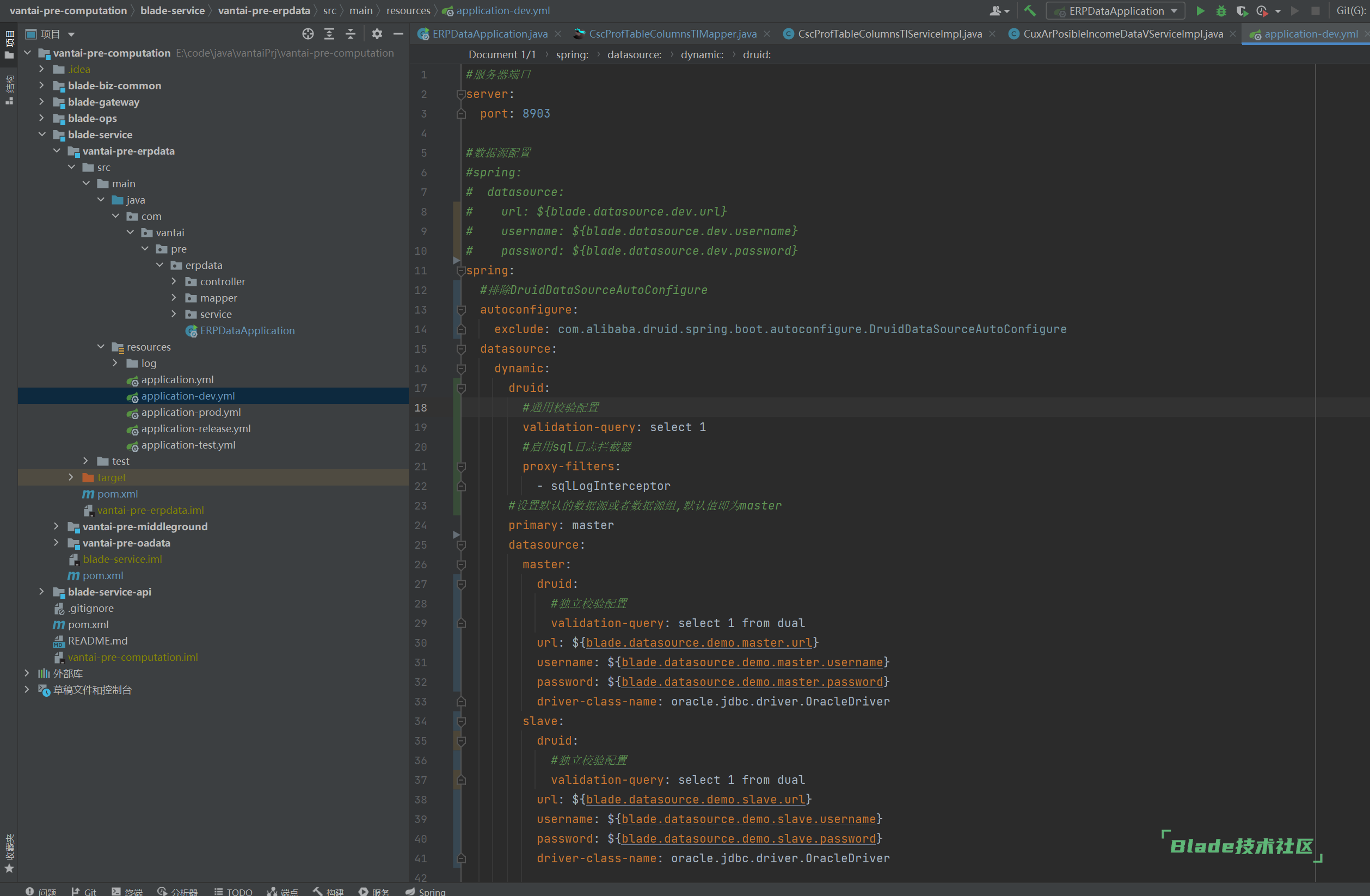The height and width of the screenshot is (896, 1370).
Task: Toggle the Project sidebar tab icon
Action: tap(9, 45)
